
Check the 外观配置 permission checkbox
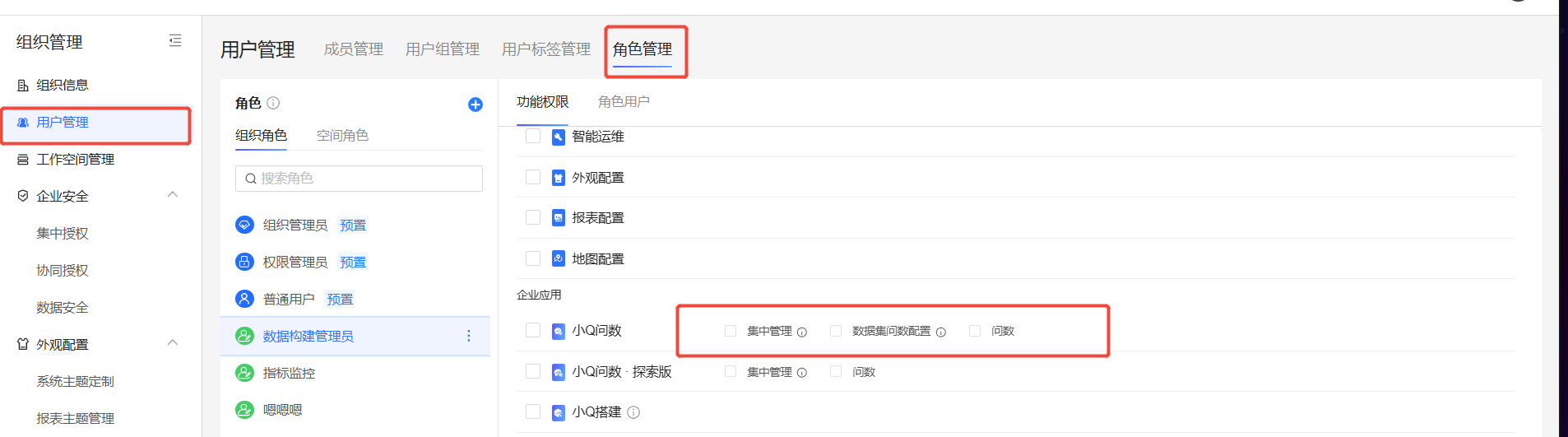tap(533, 177)
